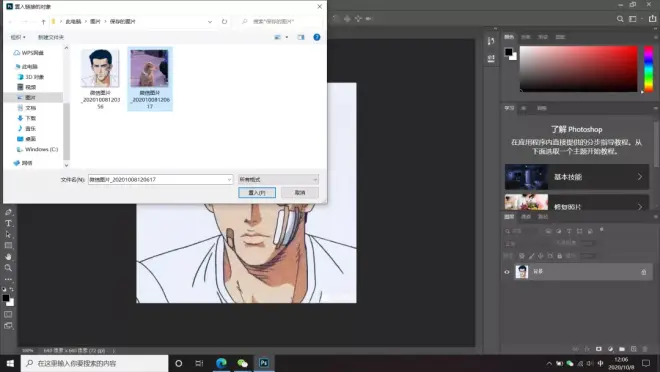This screenshot has height=372, width=660.
Task: Switch to the 通道 channels tab
Action: [526, 217]
